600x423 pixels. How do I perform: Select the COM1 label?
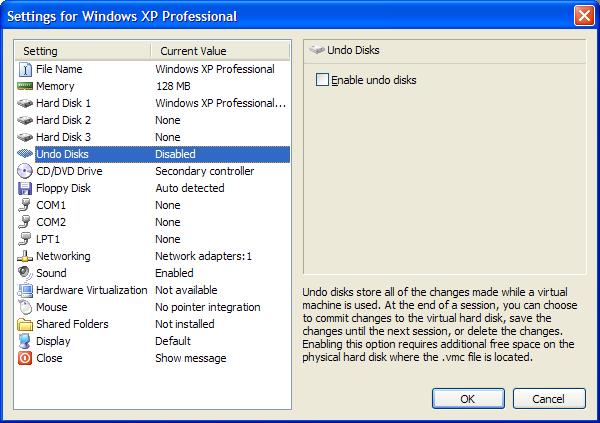pyautogui.click(x=51, y=205)
